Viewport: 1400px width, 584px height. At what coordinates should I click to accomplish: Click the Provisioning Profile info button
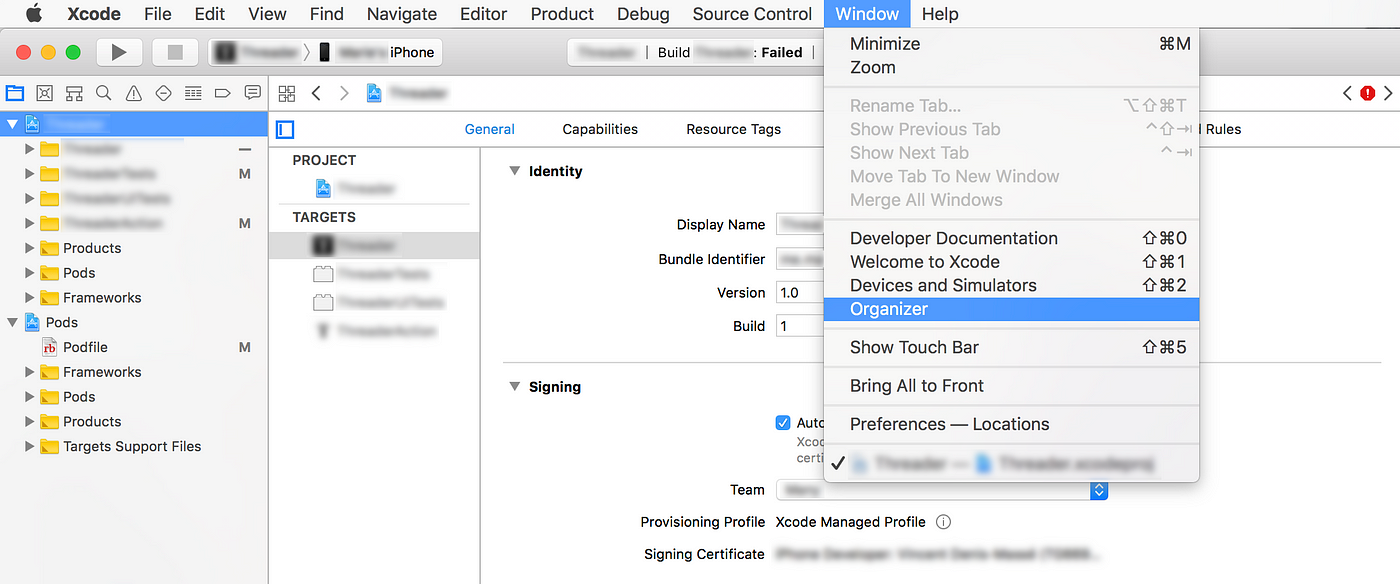point(943,522)
